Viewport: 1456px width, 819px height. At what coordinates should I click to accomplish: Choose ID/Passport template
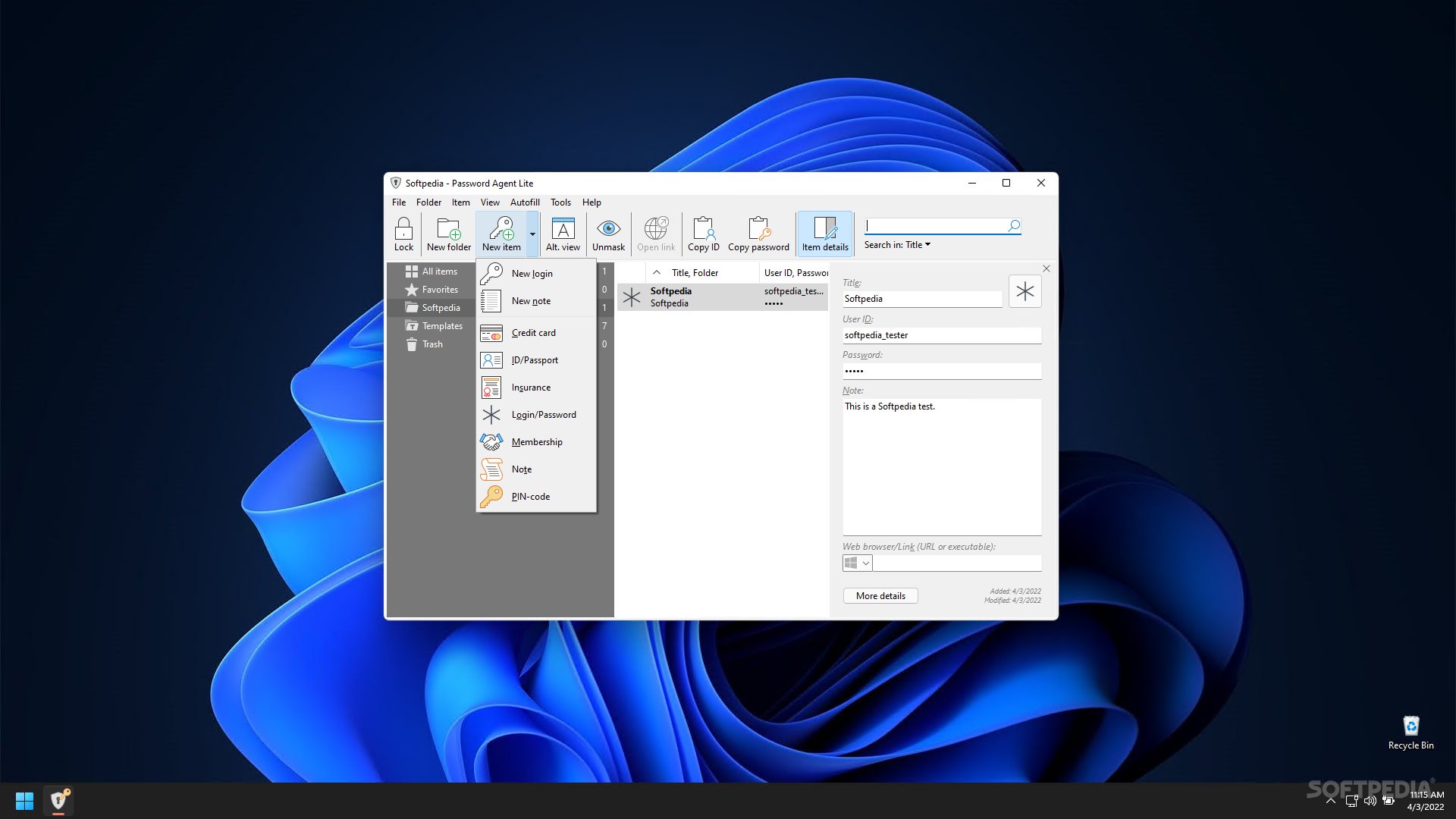[536, 360]
